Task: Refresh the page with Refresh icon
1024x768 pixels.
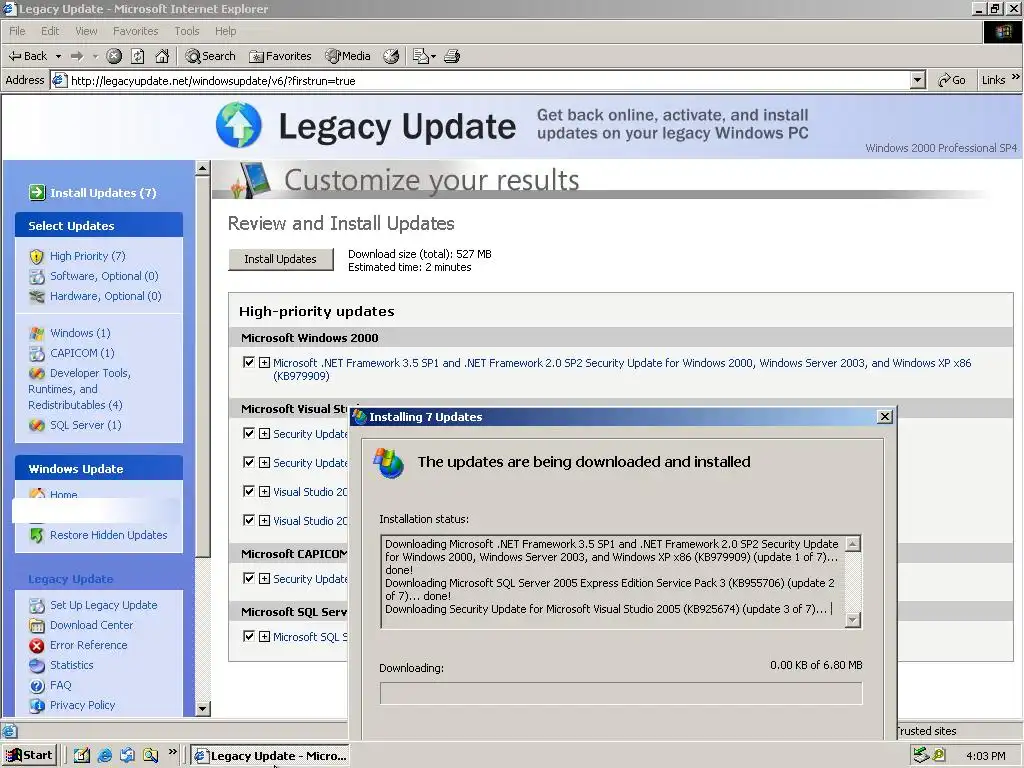Action: tap(138, 56)
